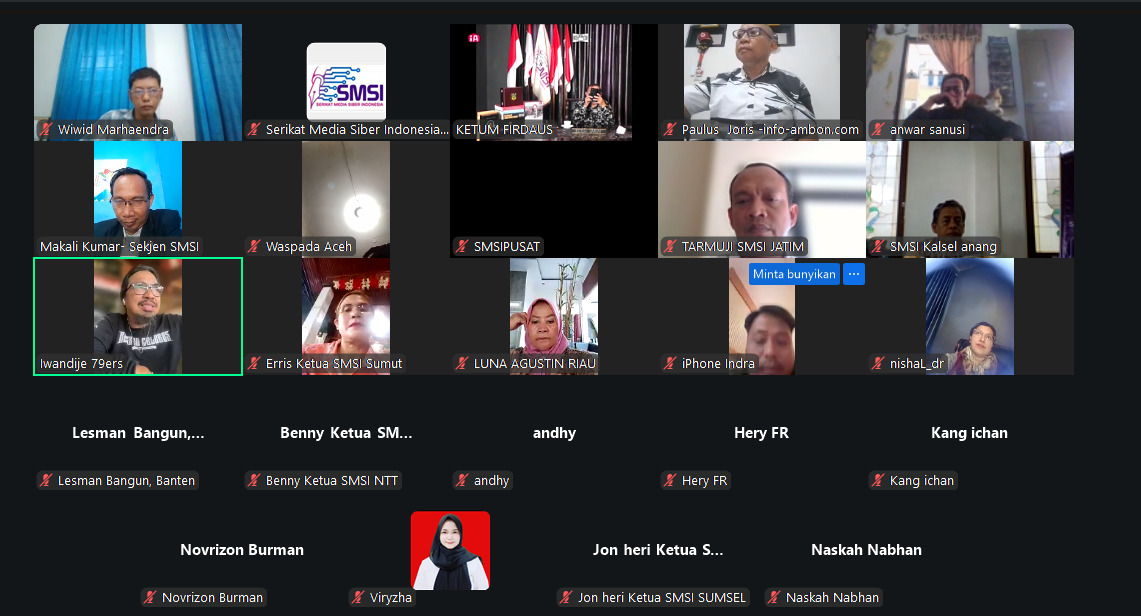
Task: Select the SMSI logo of Serikat Media Siber Indonesia
Action: [346, 80]
